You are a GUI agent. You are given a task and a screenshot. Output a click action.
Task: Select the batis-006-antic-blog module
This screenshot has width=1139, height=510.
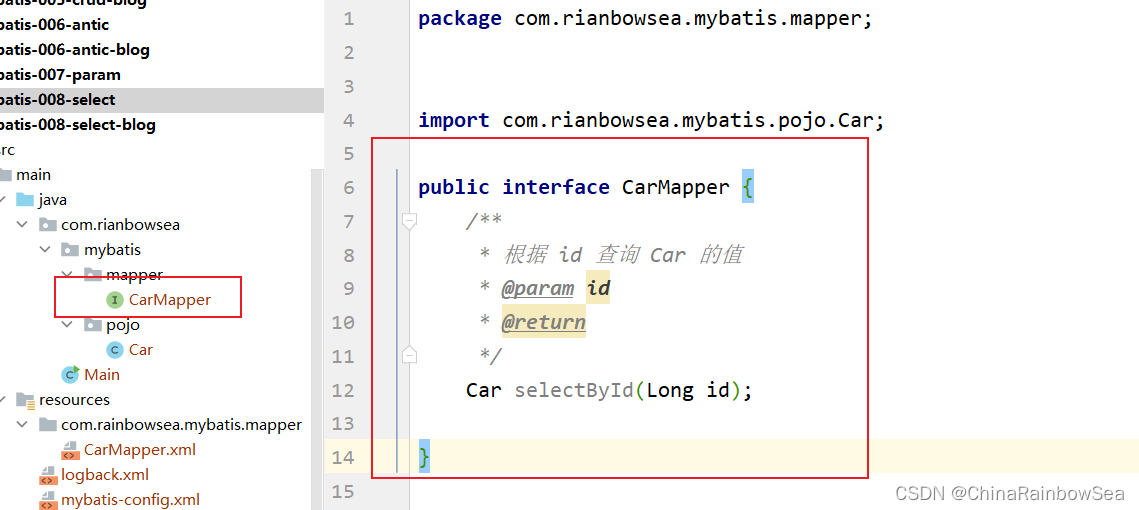pos(74,50)
